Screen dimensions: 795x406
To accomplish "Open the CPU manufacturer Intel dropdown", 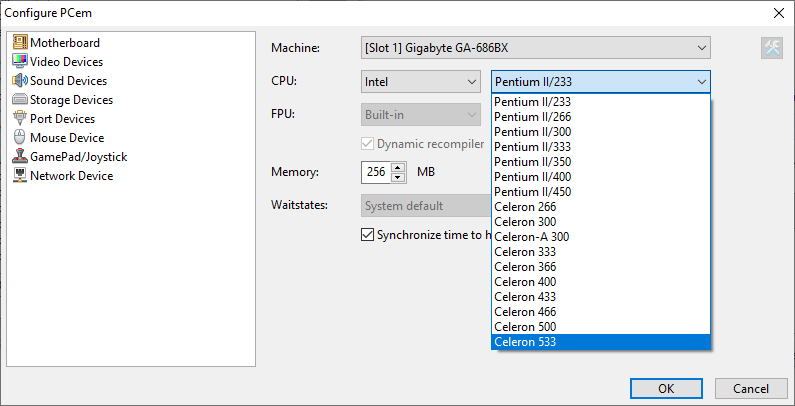I will pos(421,82).
